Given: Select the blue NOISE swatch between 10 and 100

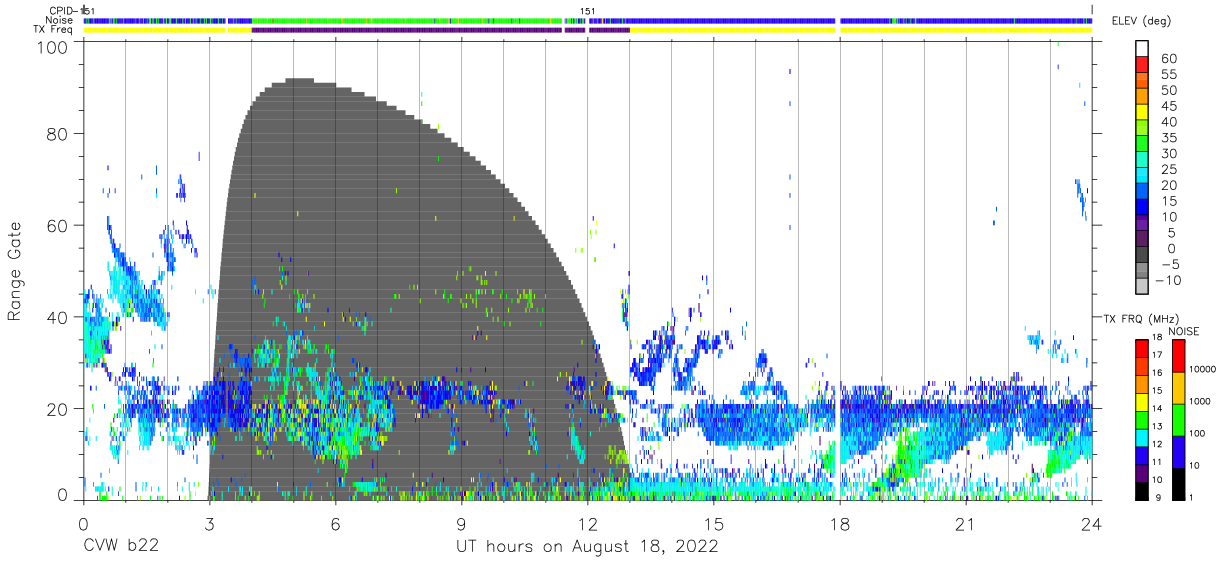Looking at the screenshot, I should [x=1179, y=451].
